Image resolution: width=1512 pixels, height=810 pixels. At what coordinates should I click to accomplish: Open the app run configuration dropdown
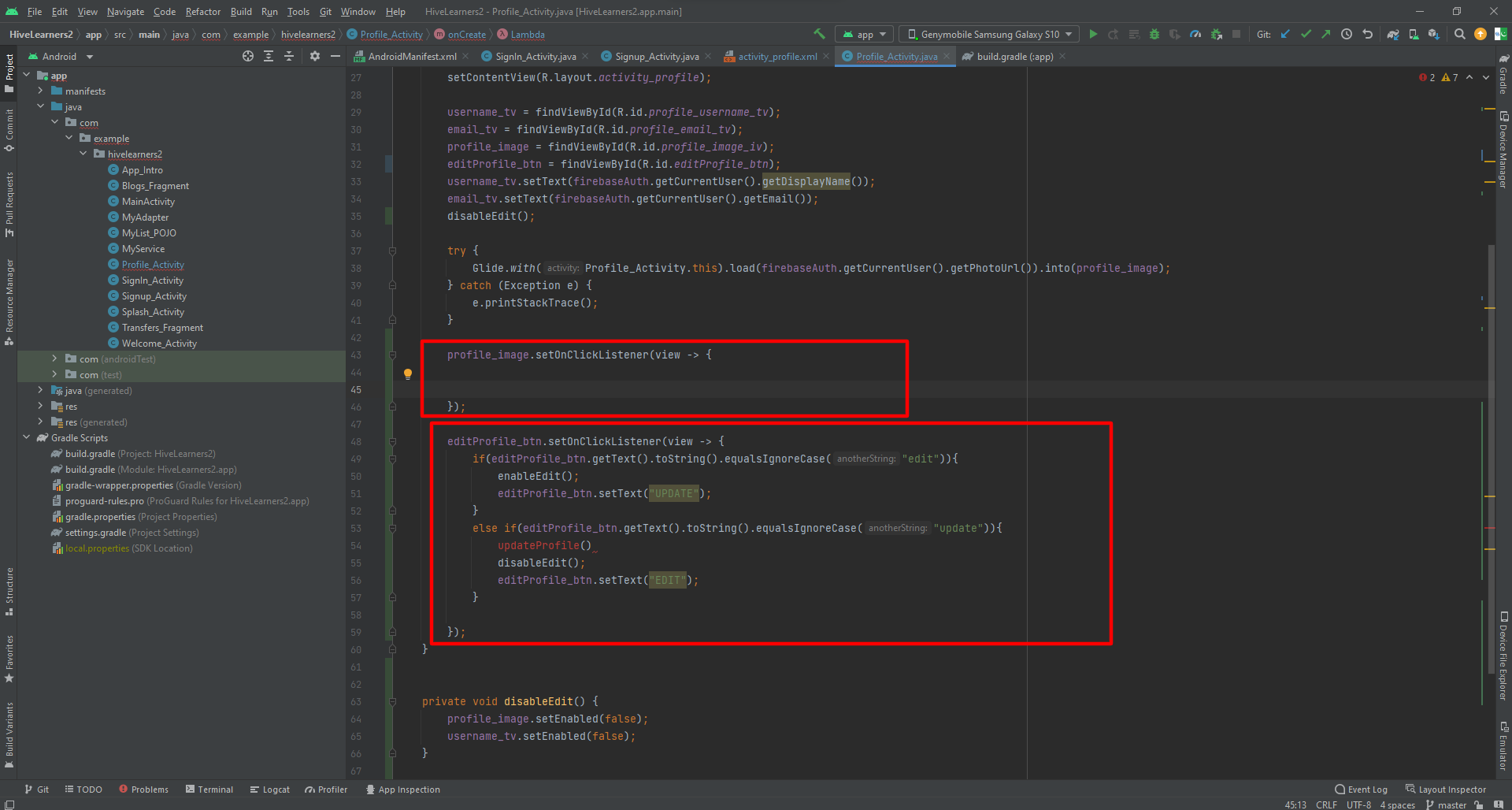(x=864, y=34)
